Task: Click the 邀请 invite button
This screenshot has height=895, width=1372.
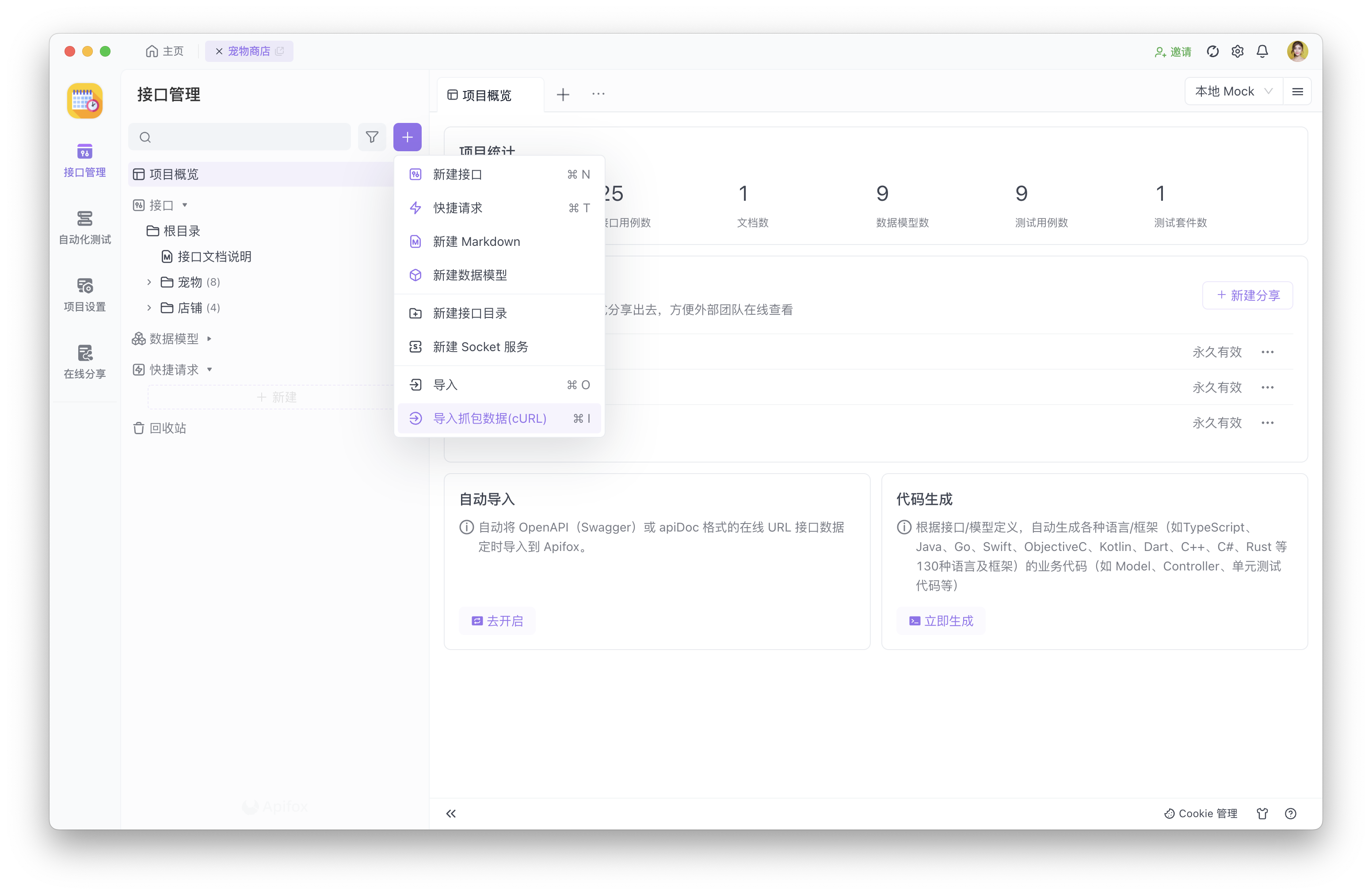Action: 1173,51
